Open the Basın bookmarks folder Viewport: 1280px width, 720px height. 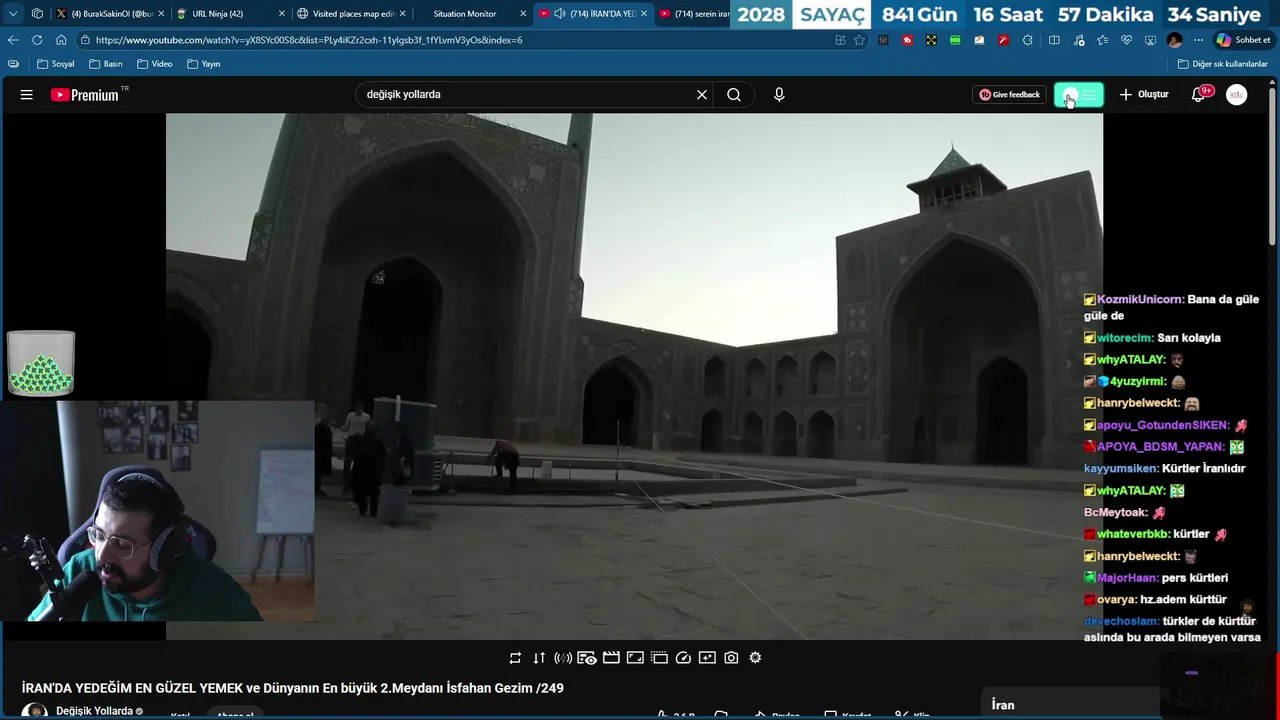point(106,64)
